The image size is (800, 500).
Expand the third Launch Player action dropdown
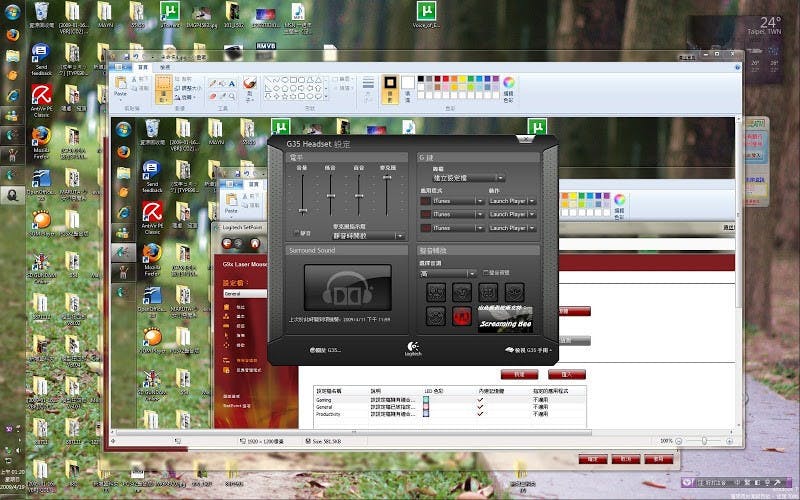pyautogui.click(x=511, y=228)
